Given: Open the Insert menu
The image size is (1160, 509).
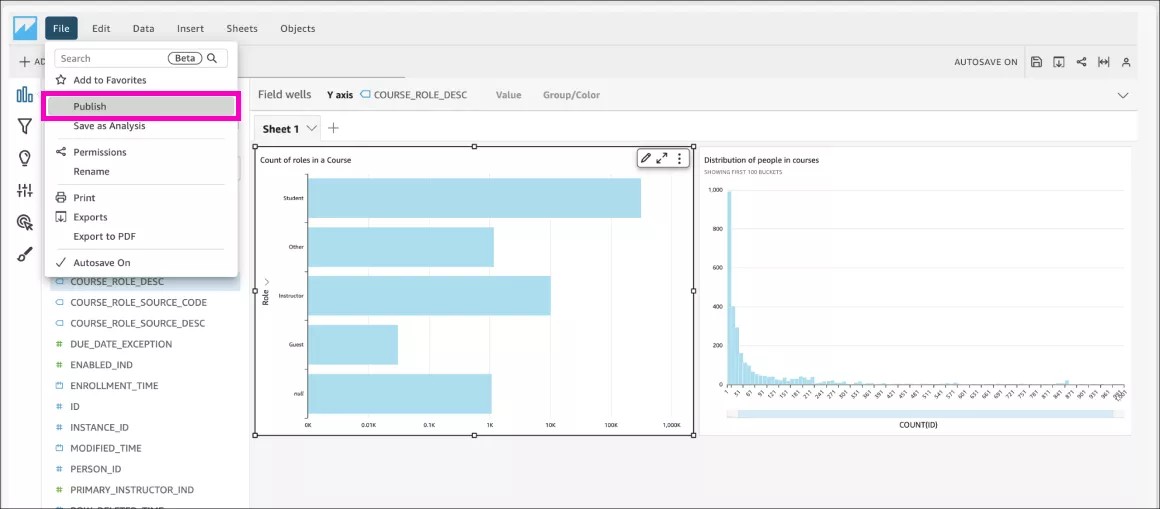Looking at the screenshot, I should point(190,29).
